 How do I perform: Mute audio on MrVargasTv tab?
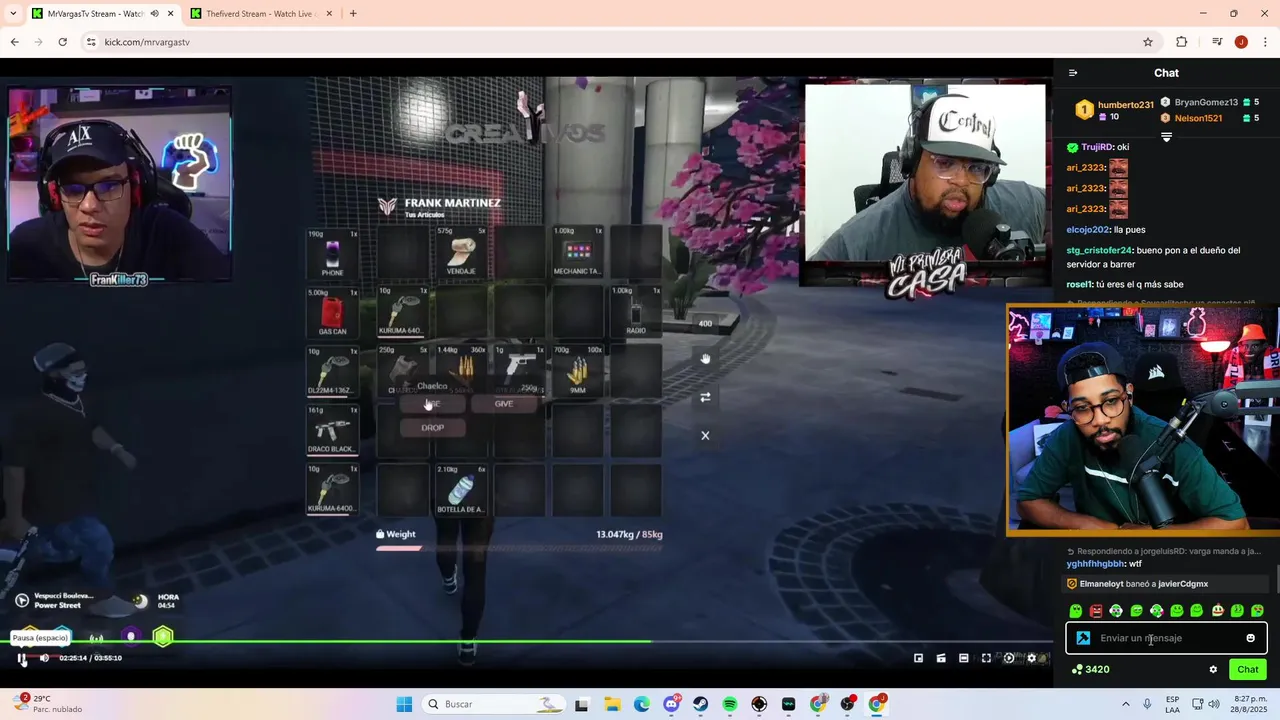154,14
